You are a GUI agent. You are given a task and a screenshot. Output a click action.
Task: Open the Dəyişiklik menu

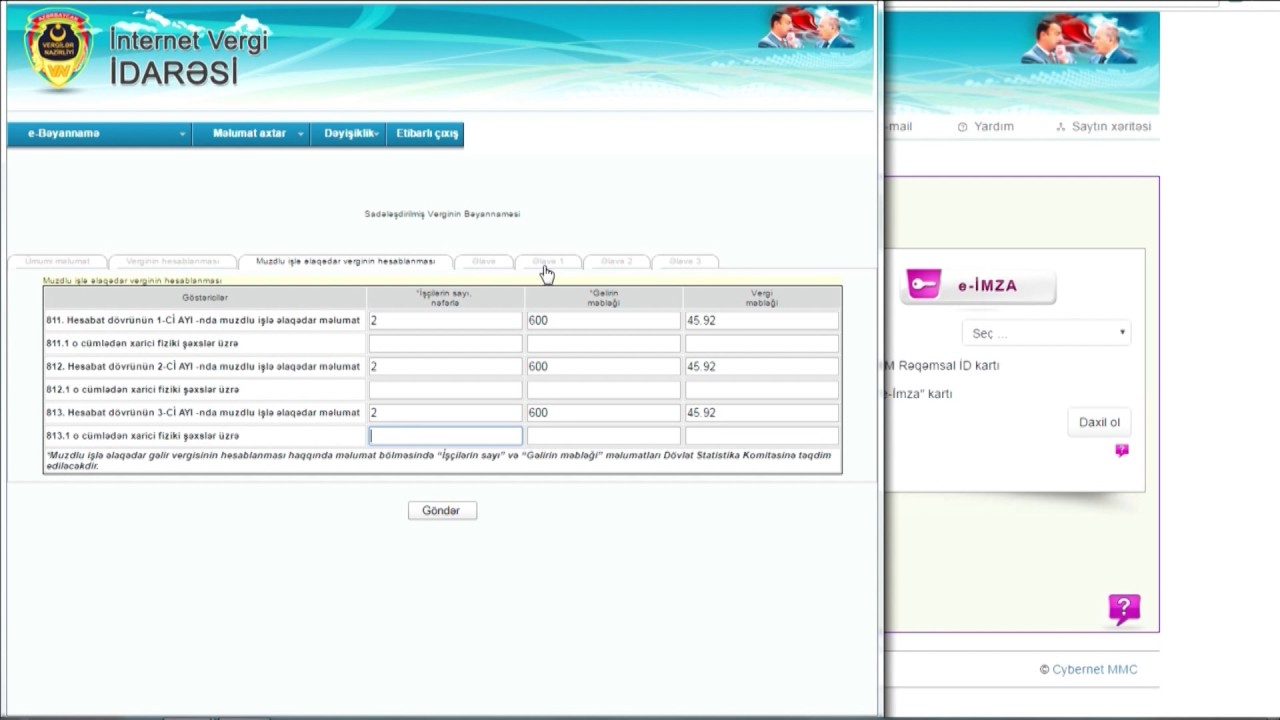(x=350, y=134)
